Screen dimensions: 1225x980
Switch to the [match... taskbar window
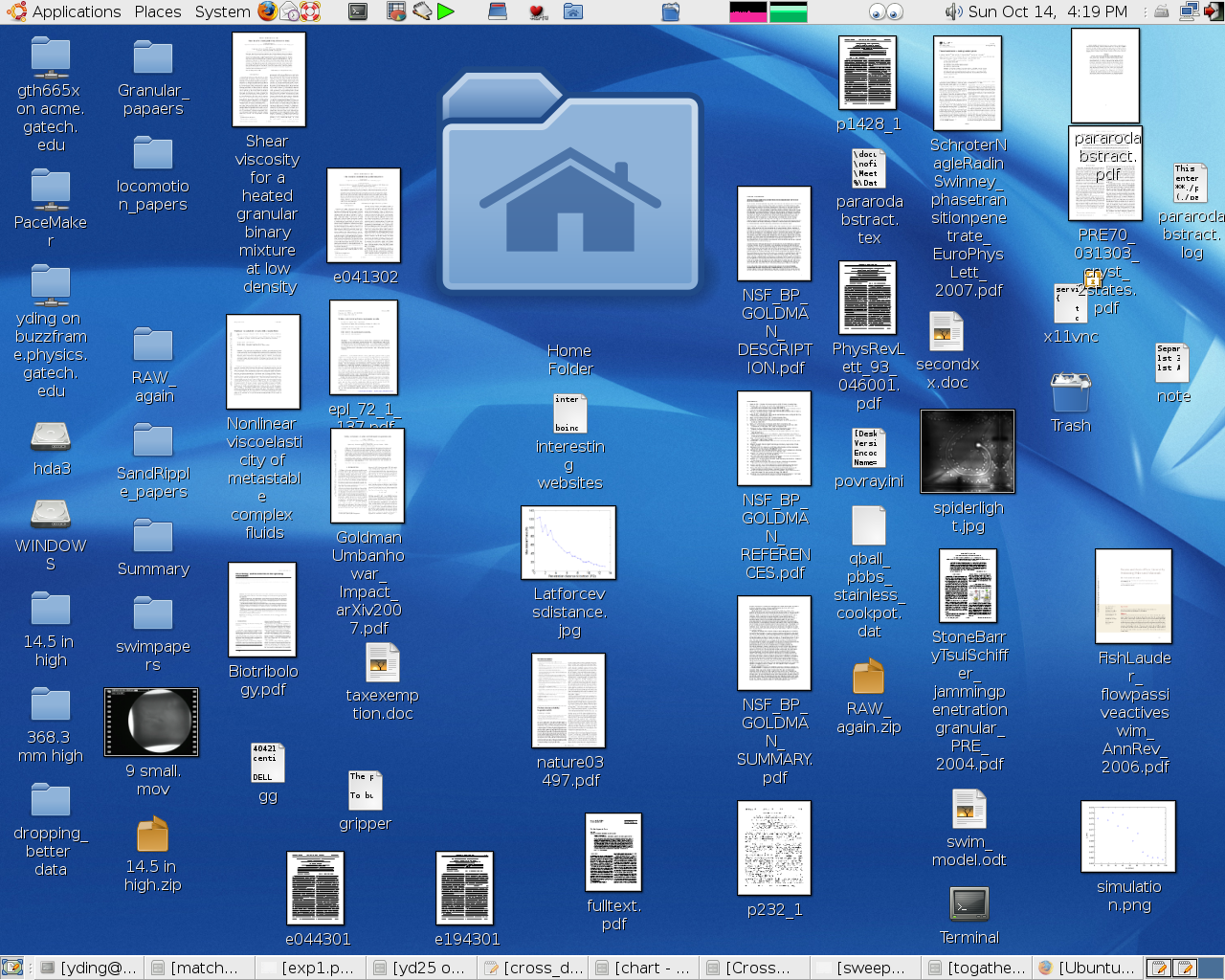[200, 968]
